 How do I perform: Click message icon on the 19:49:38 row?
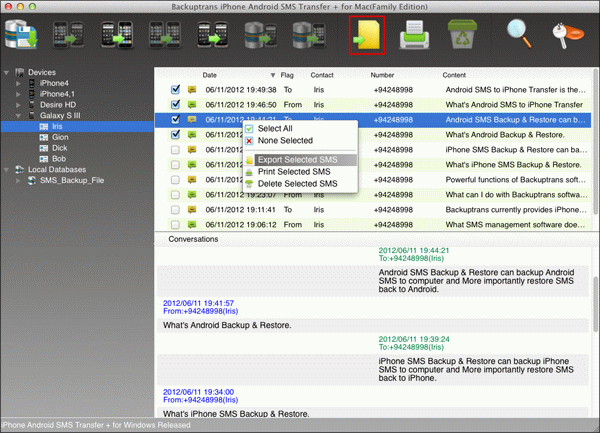click(192, 90)
